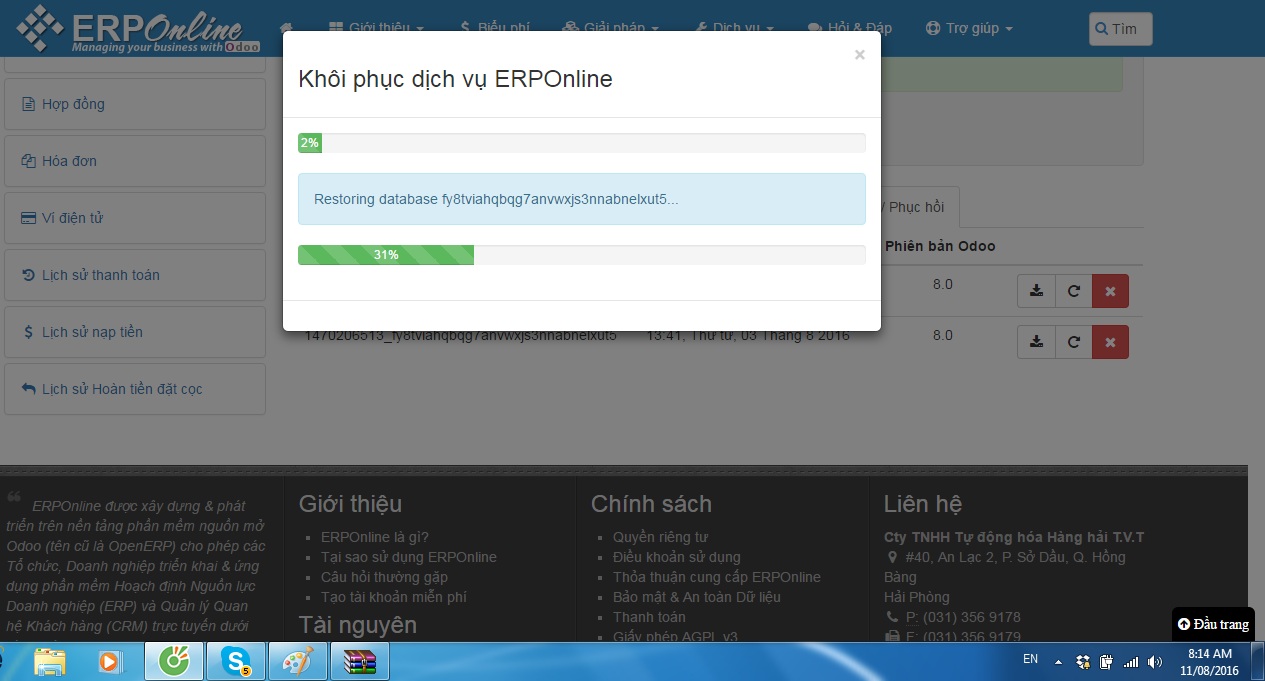
Task: Click the Liên hệ footer heading
Action: [x=922, y=504]
